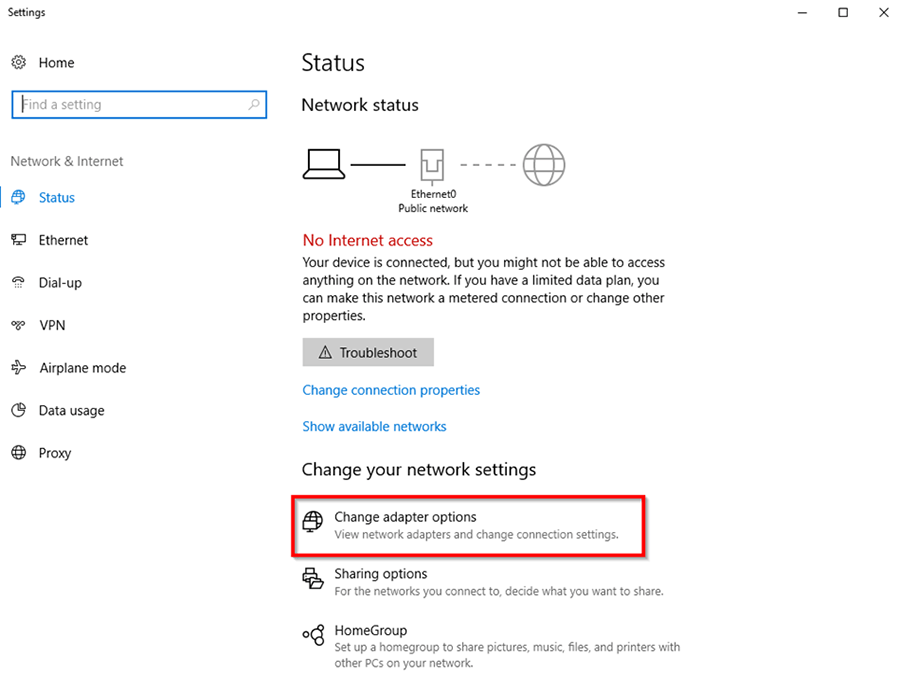The width and height of the screenshot is (900, 675).
Task: Click the search magnifier icon
Action: tap(254, 104)
